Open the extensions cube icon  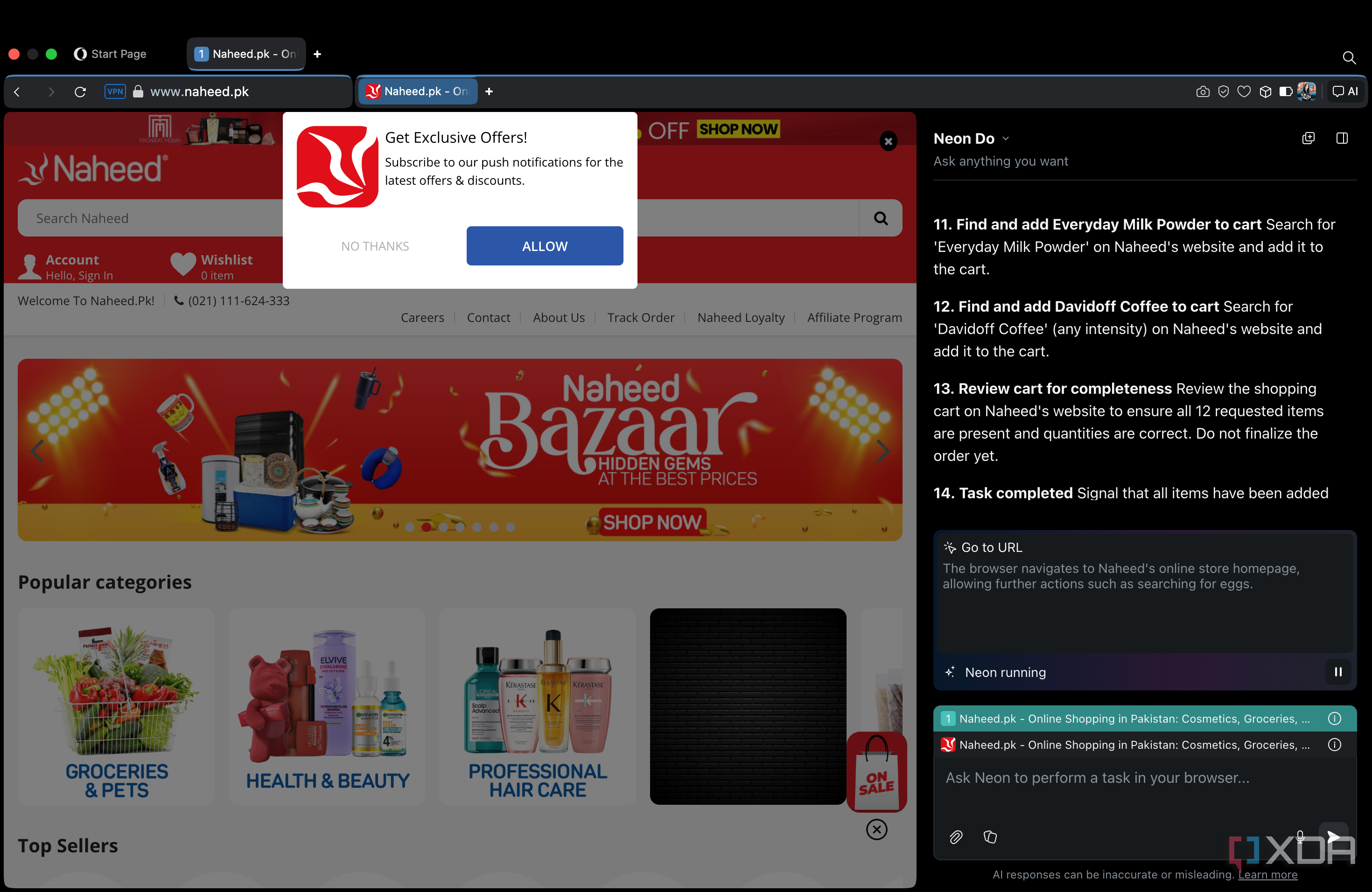(1265, 91)
